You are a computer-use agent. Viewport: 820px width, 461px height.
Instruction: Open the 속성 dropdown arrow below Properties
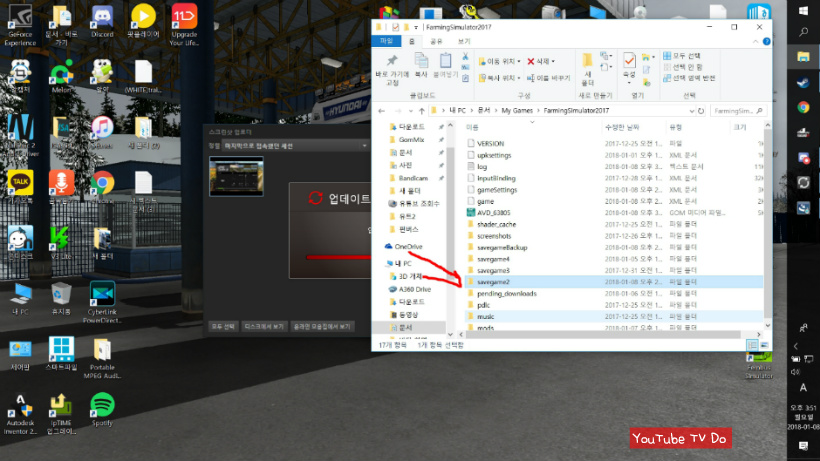pyautogui.click(x=629, y=83)
